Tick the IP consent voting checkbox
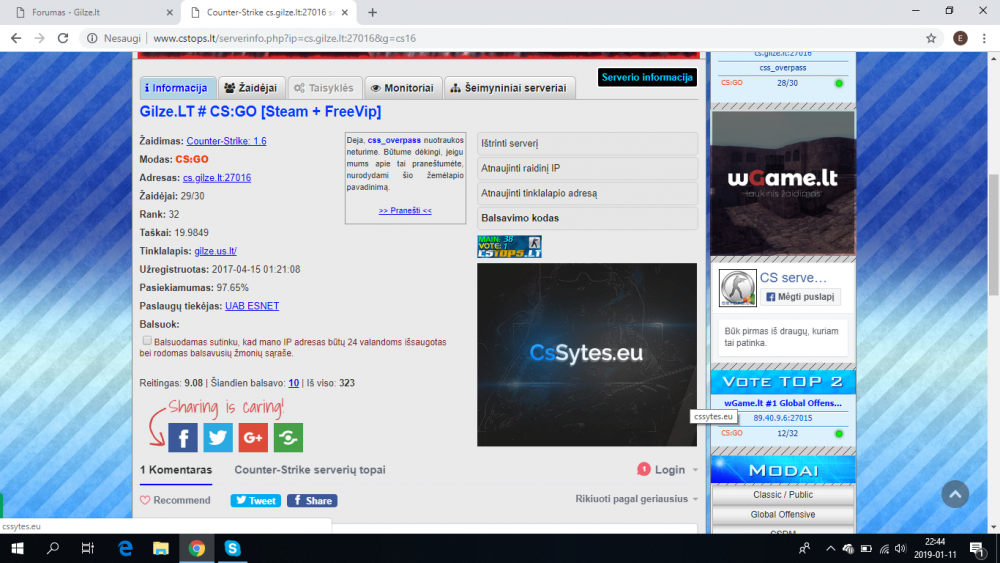1000x563 pixels. coord(147,340)
